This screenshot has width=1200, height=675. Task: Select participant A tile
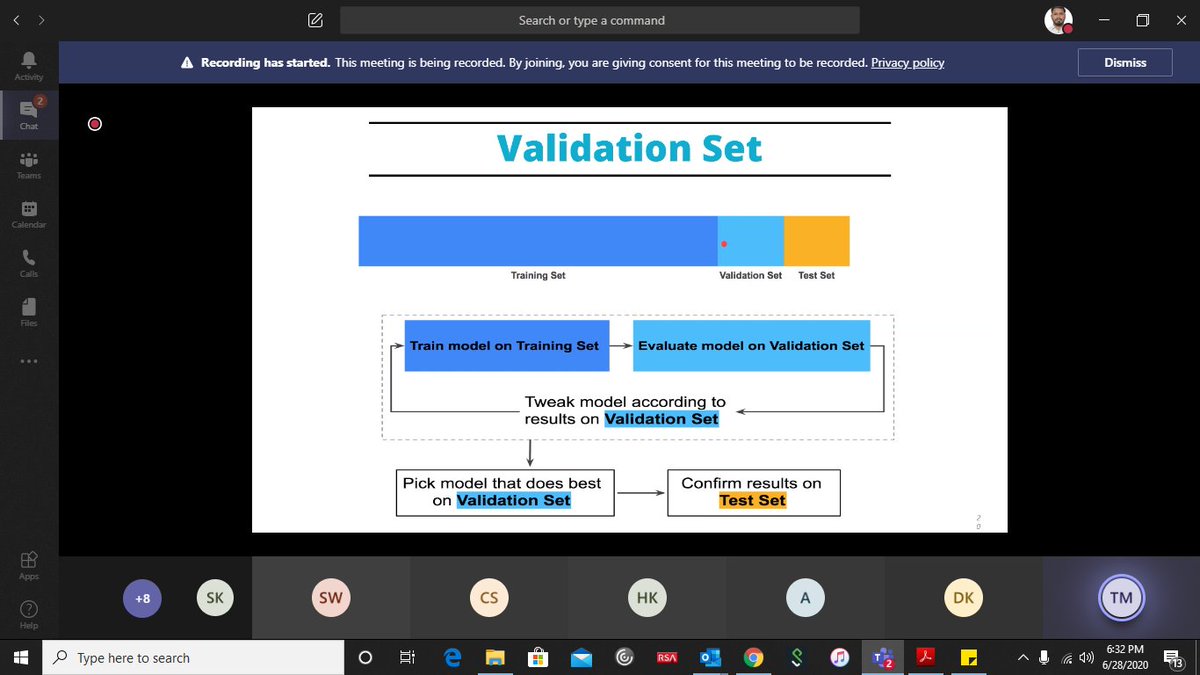(805, 598)
